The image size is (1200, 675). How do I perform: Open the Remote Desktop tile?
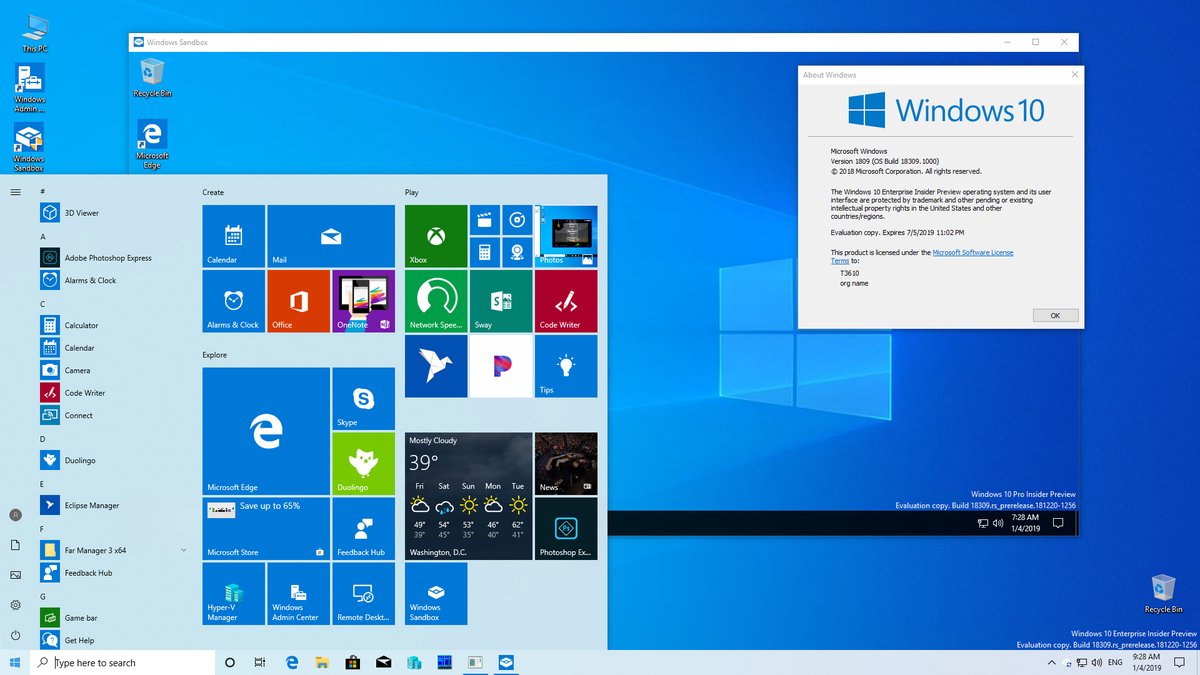[x=363, y=594]
